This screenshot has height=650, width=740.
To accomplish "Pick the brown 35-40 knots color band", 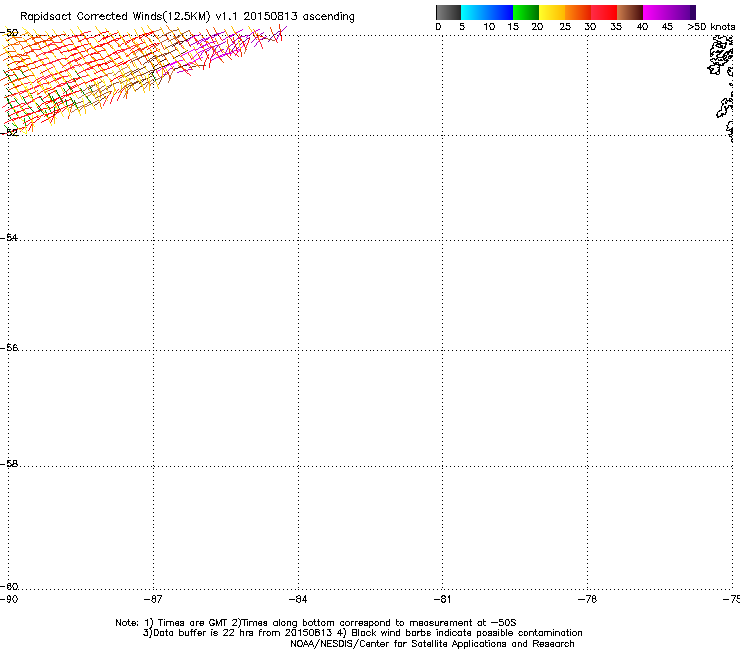I will (x=630, y=12).
